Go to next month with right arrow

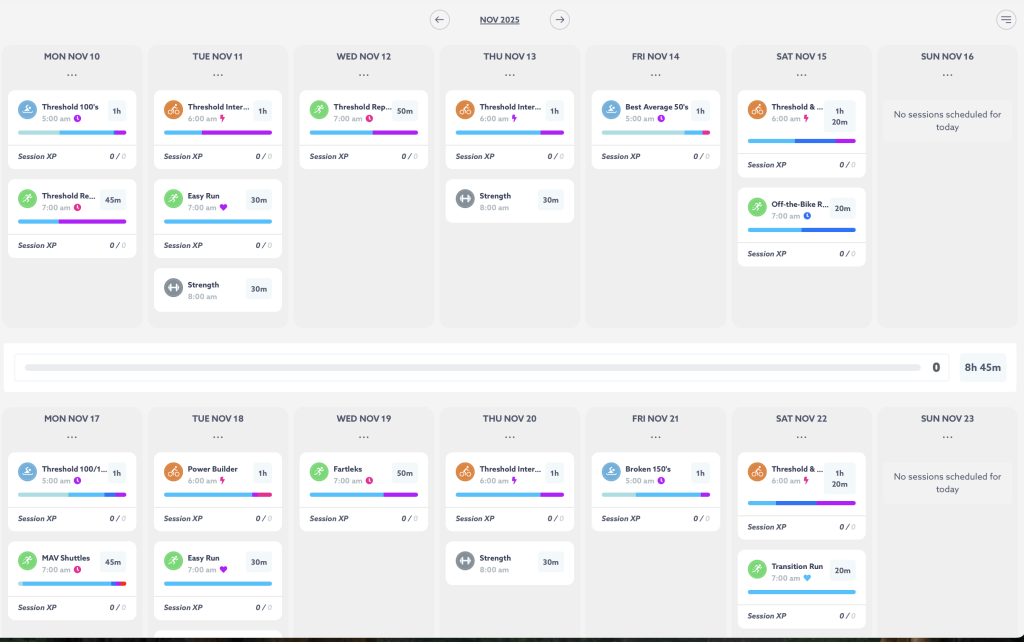click(560, 20)
